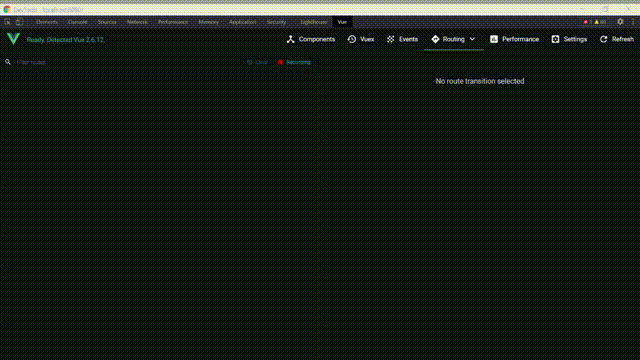The height and width of the screenshot is (360, 640).
Task: Open the Application DevTools tab
Action: (242, 22)
